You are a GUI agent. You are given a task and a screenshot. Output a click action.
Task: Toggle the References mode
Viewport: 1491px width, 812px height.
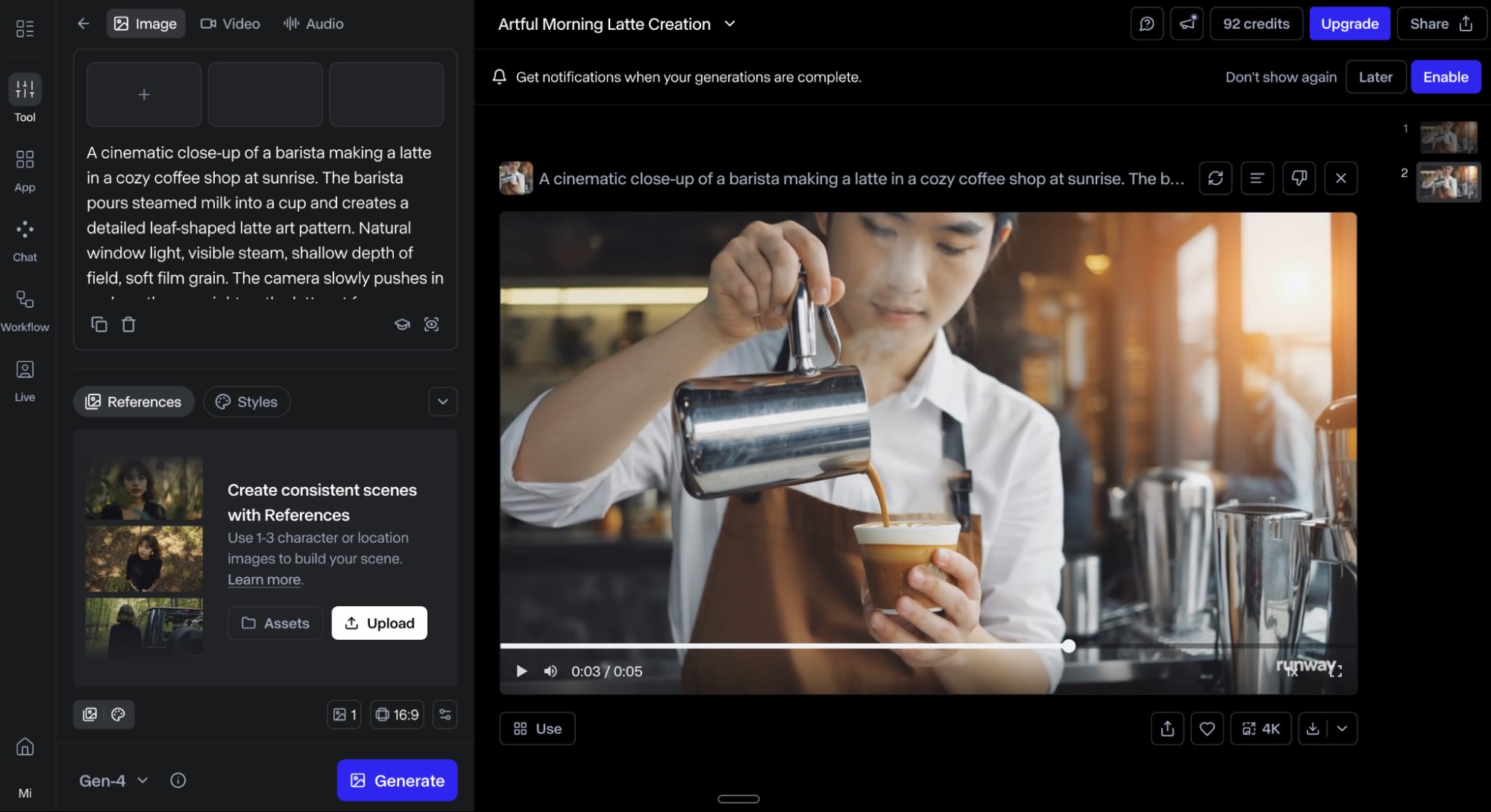[x=133, y=401]
